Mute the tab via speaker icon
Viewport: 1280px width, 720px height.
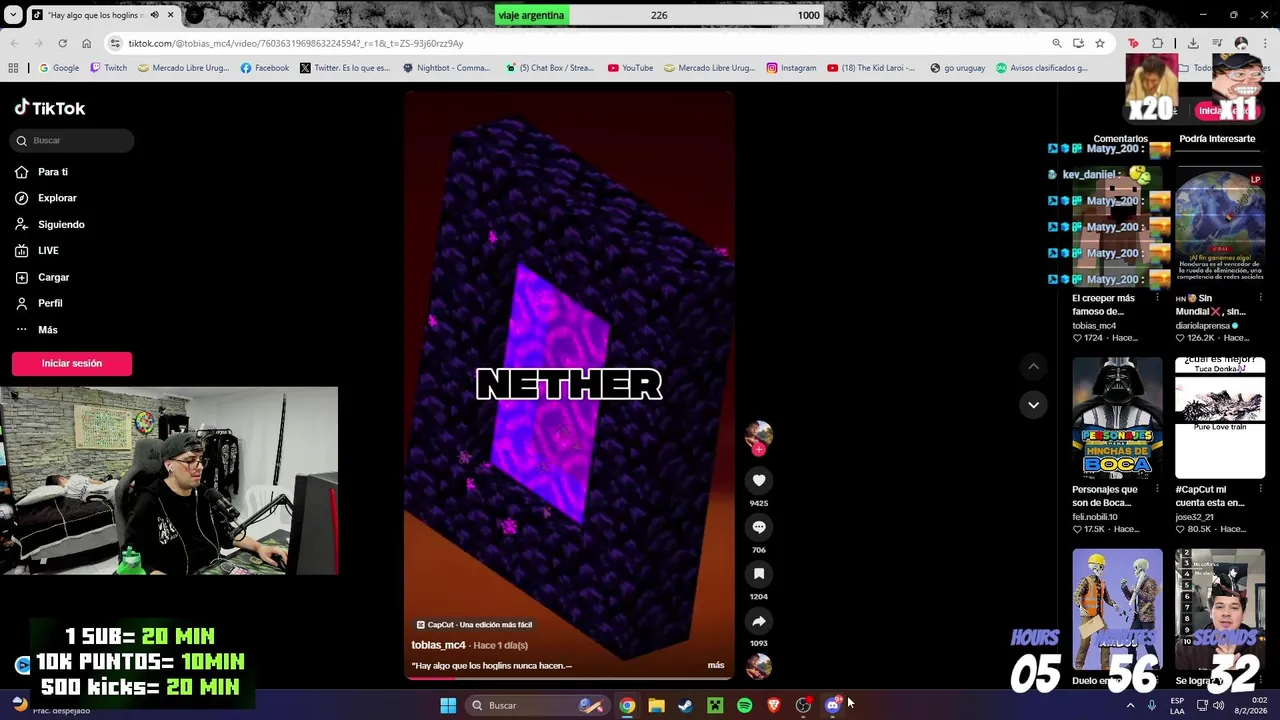(154, 15)
